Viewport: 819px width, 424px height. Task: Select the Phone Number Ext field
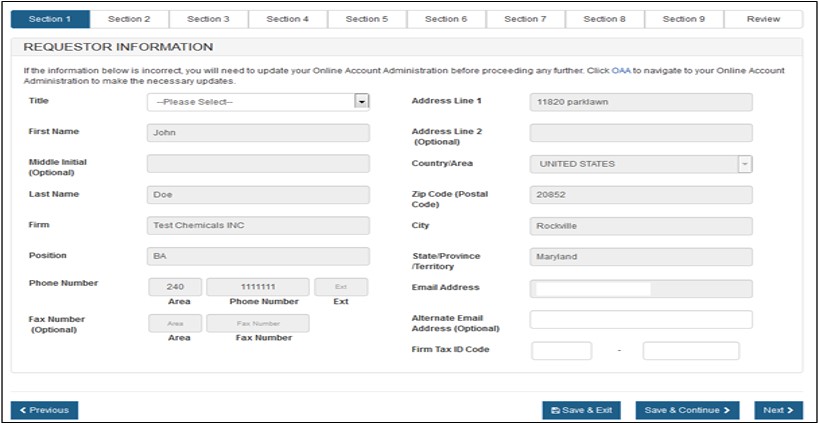[x=341, y=287]
